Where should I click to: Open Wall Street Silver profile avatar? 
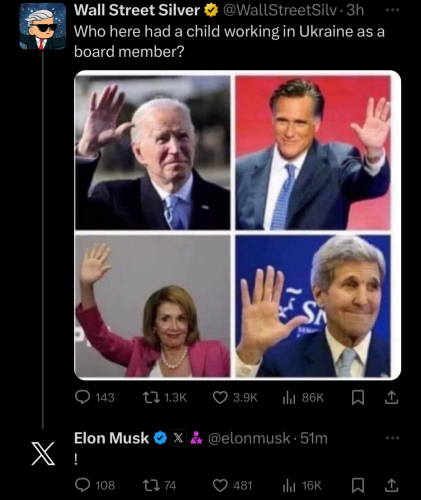[43, 27]
